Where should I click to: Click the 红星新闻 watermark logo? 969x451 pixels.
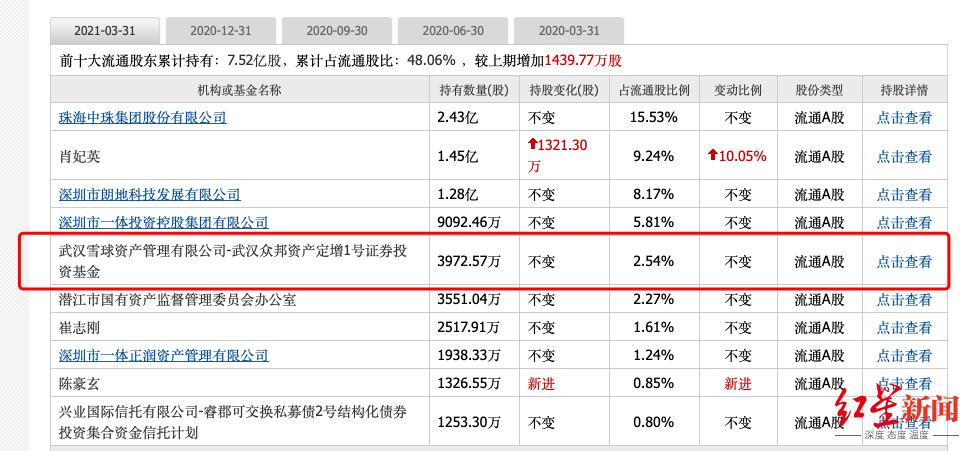897,410
